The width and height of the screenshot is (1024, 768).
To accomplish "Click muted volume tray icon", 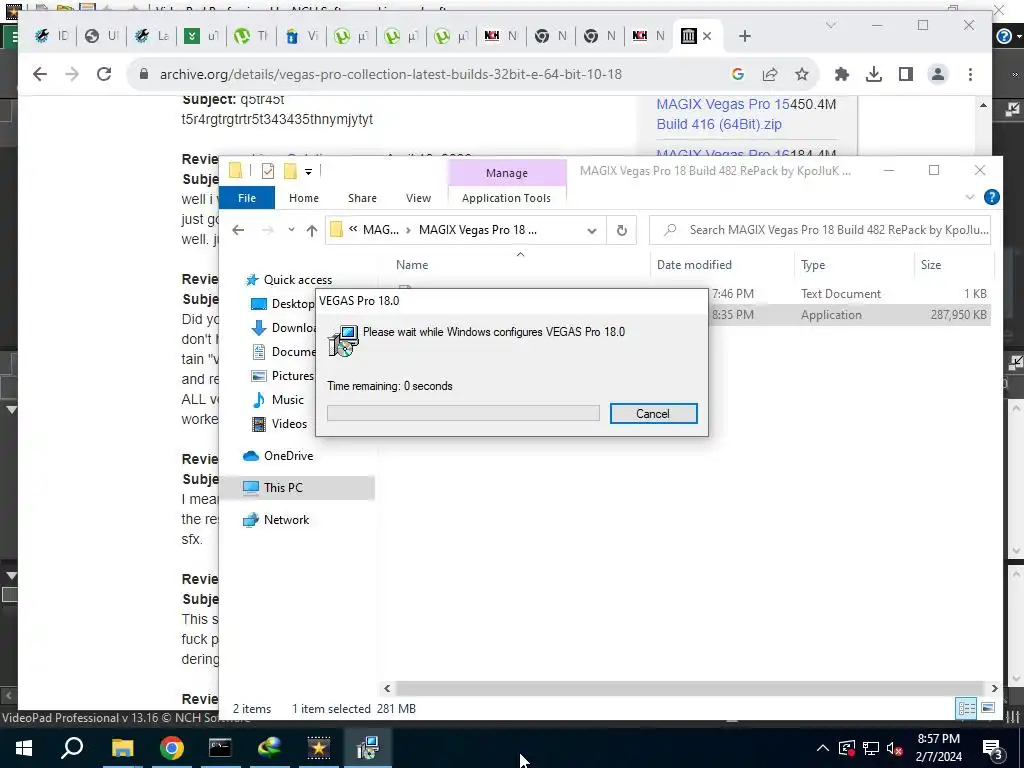I will pyautogui.click(x=895, y=748).
